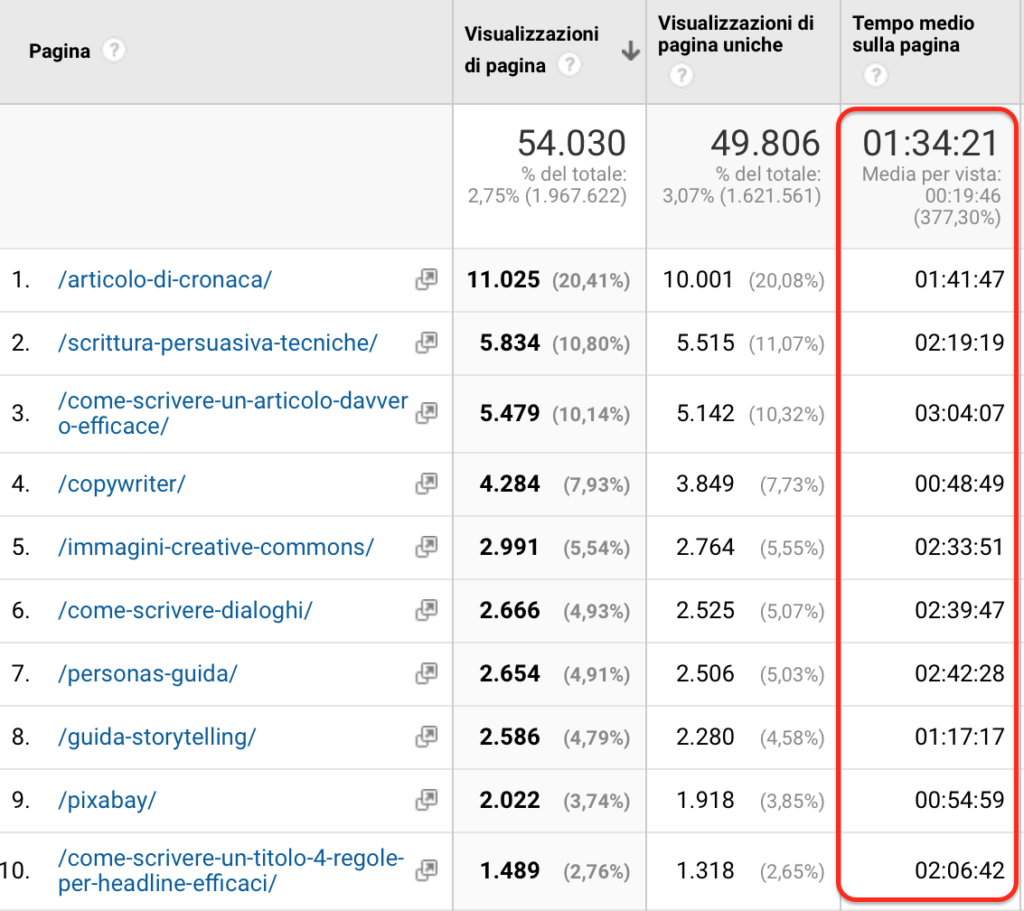Click the sort descending arrow in Visualizzazioni column

tap(630, 52)
